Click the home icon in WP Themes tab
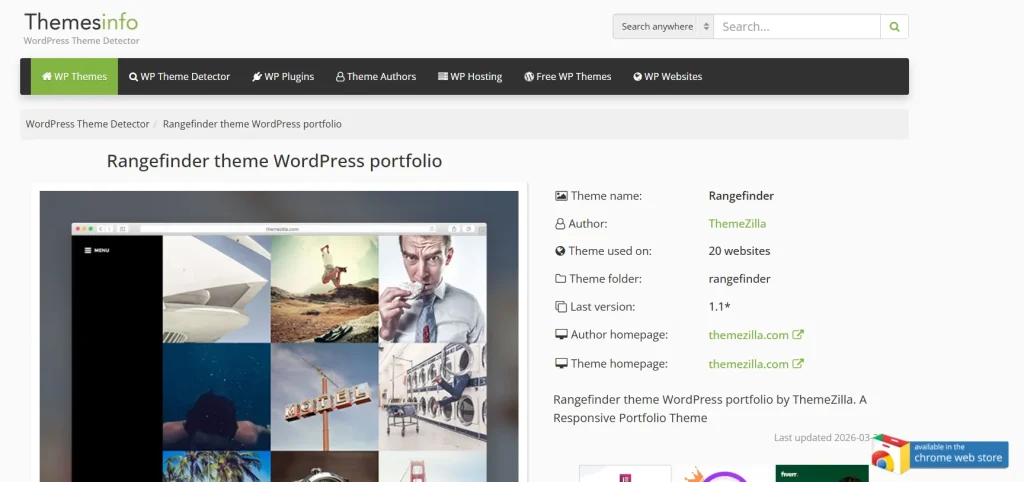The height and width of the screenshot is (482, 1024). (x=47, y=76)
